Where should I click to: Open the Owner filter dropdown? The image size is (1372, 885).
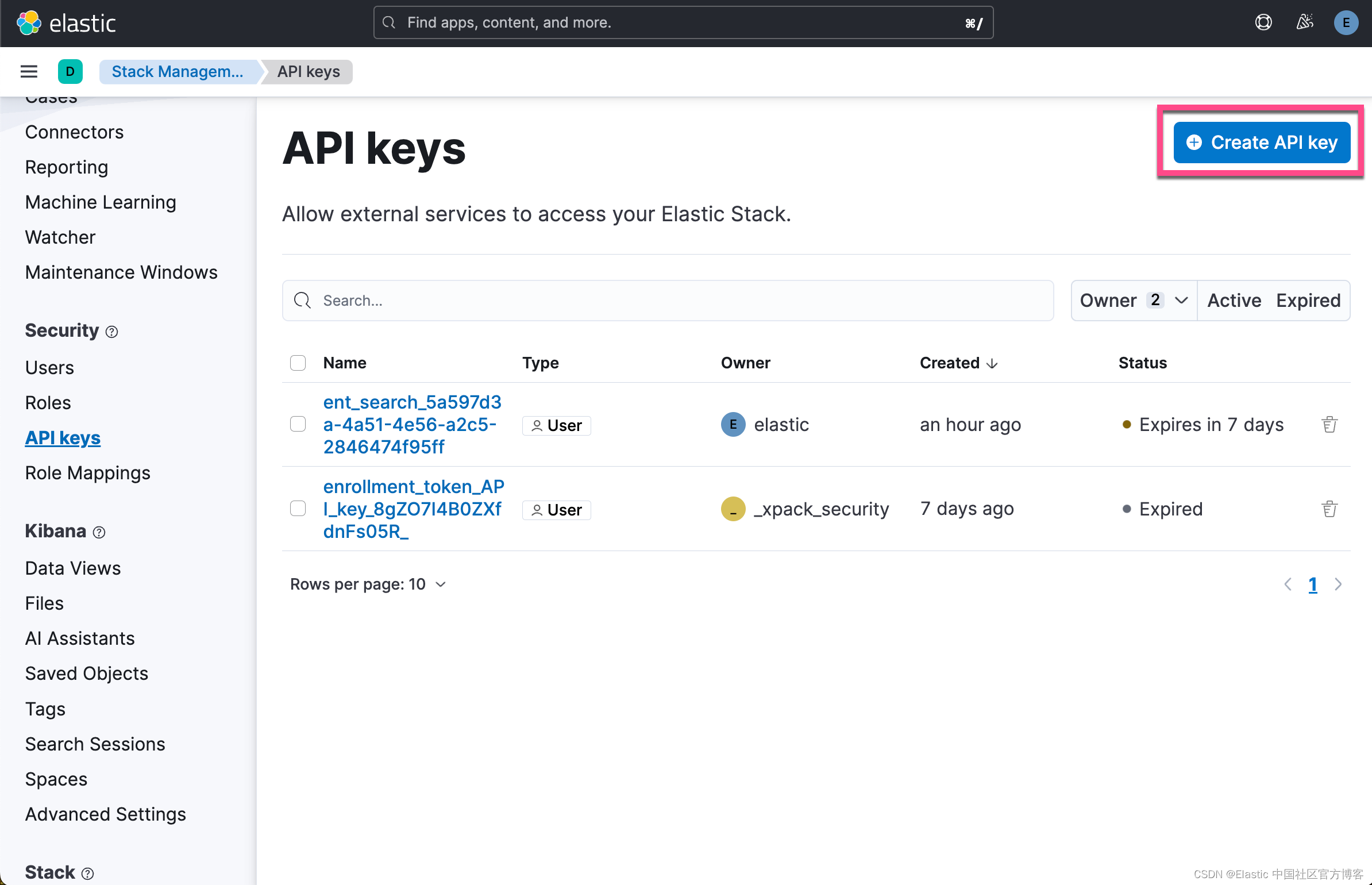[1132, 300]
